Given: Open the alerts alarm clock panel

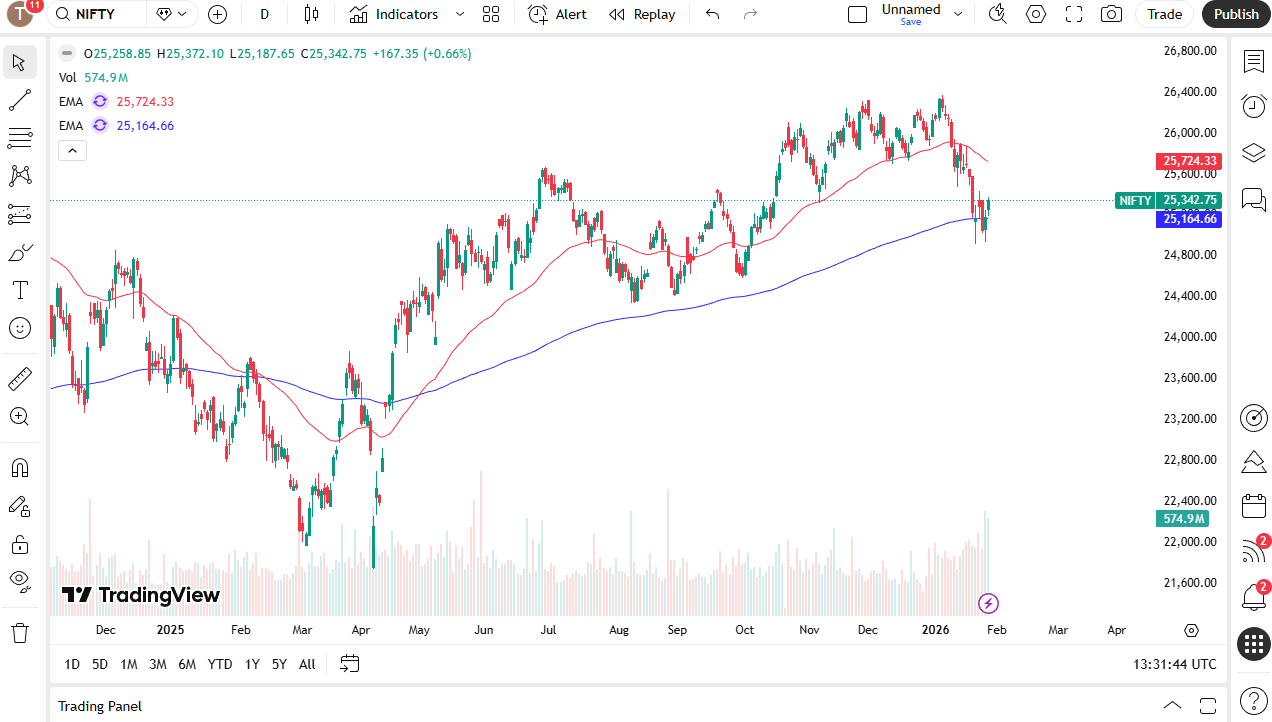Looking at the screenshot, I should click(x=1253, y=106).
